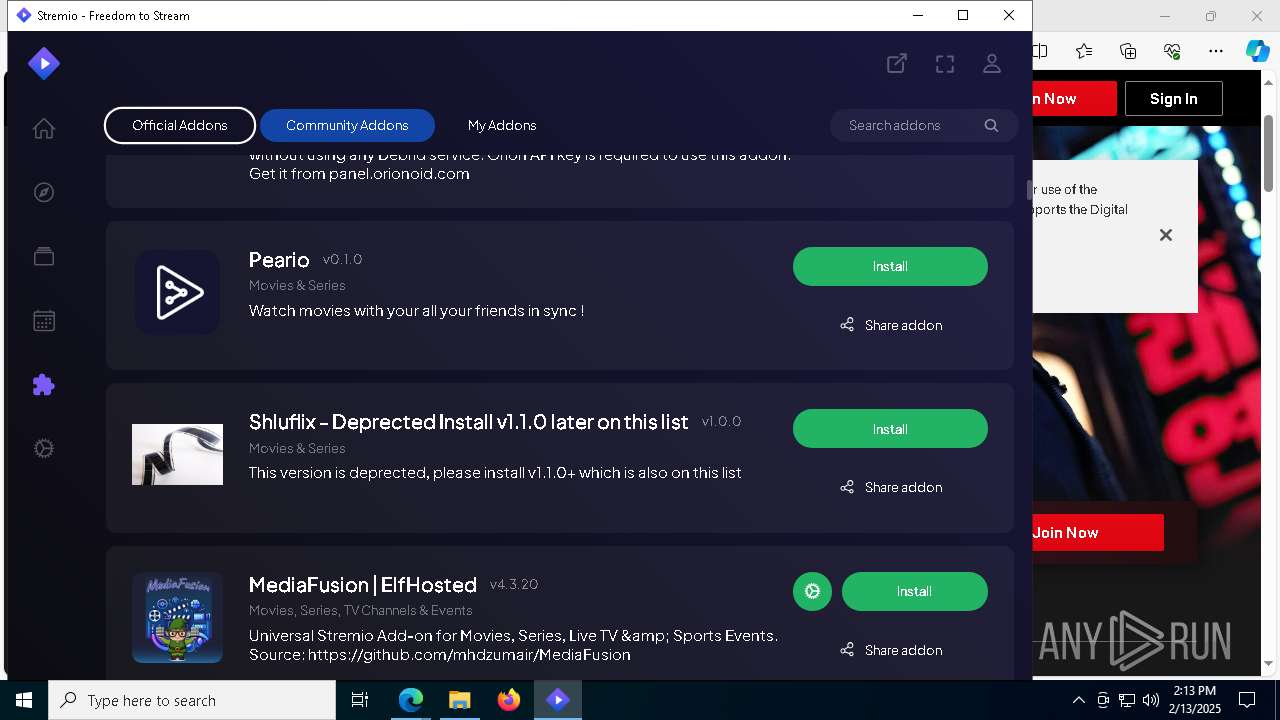The width and height of the screenshot is (1280, 720).
Task: Open browser essentials heart icon
Action: click(1172, 51)
